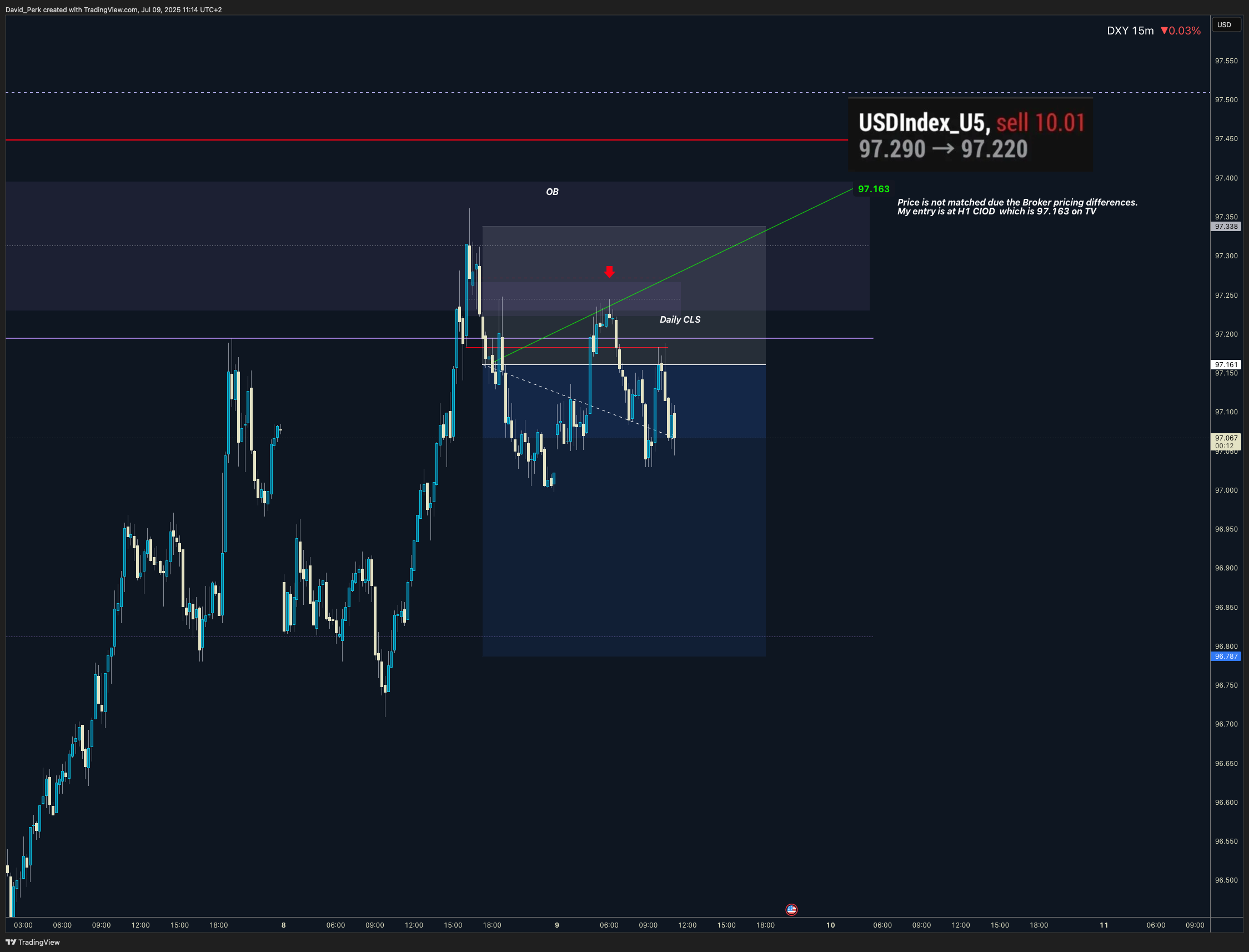This screenshot has width=1249, height=952.
Task: Click the green 97.163 price label
Action: (x=874, y=189)
